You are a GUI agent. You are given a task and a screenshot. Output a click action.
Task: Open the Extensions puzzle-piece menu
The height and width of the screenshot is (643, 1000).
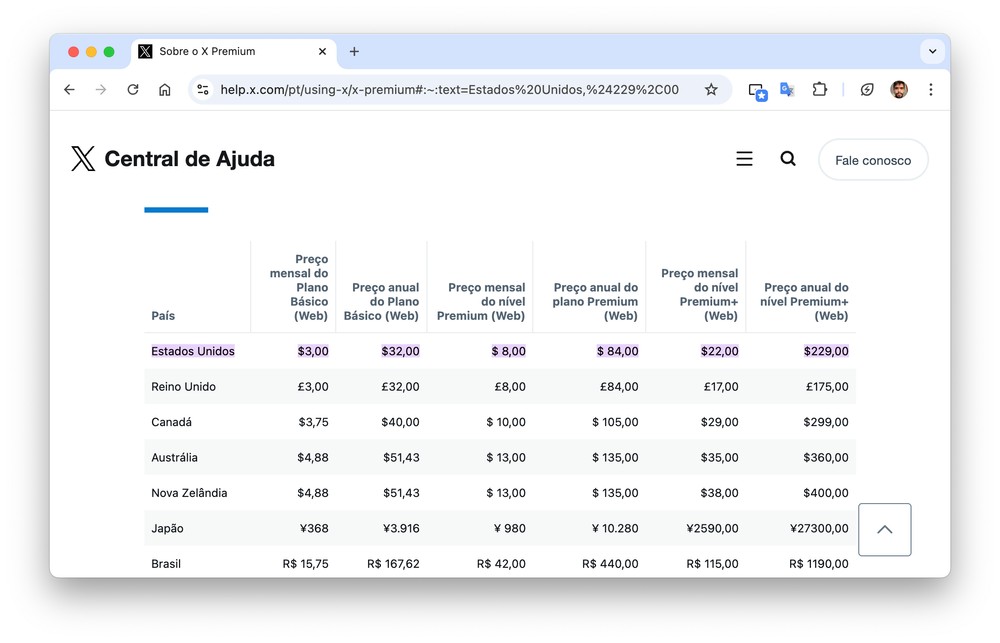point(820,90)
